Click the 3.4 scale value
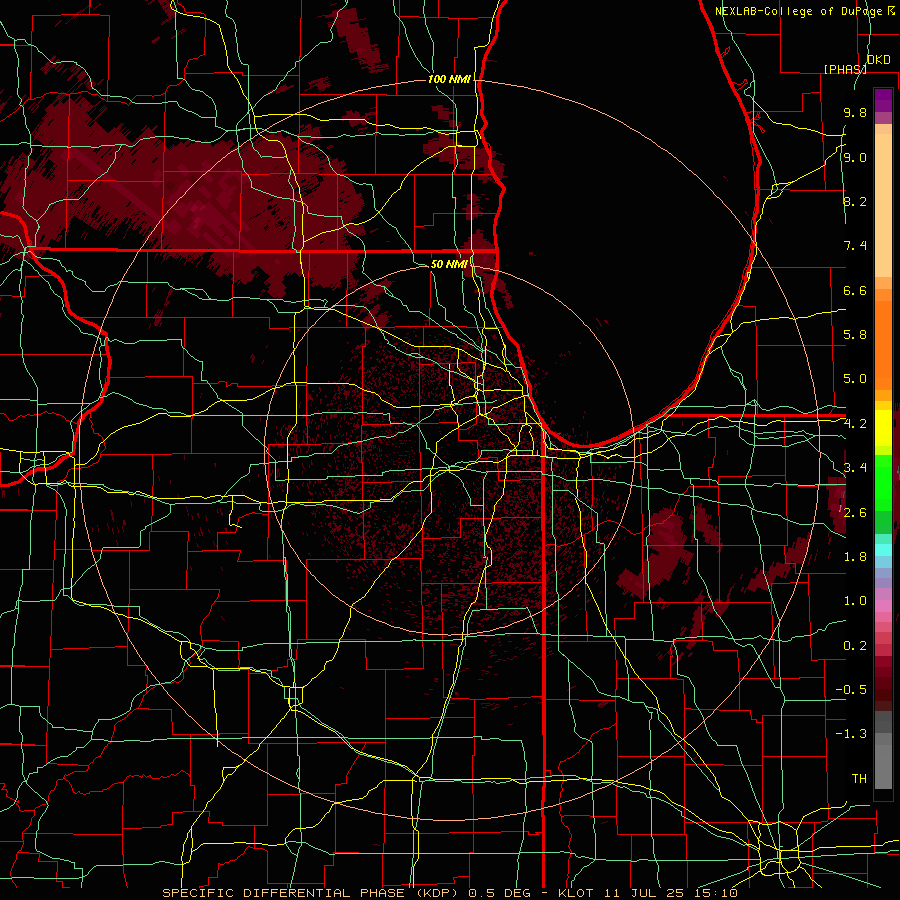The image size is (900, 900). [855, 468]
